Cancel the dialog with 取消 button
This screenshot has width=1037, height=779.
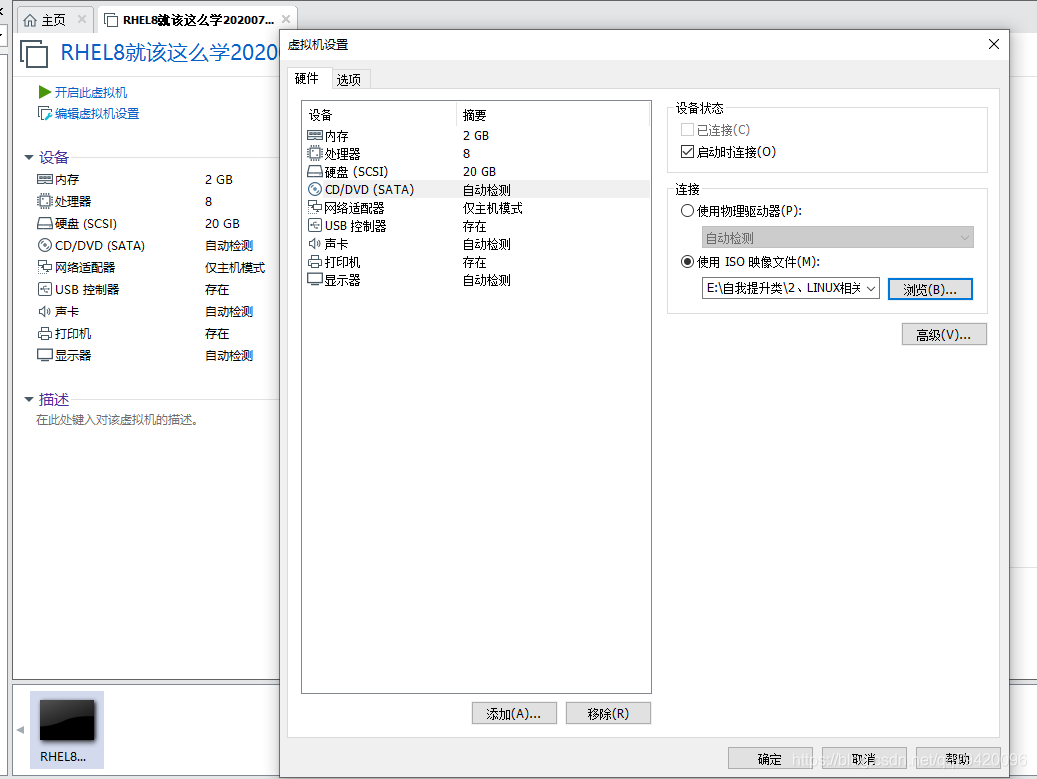[864, 758]
